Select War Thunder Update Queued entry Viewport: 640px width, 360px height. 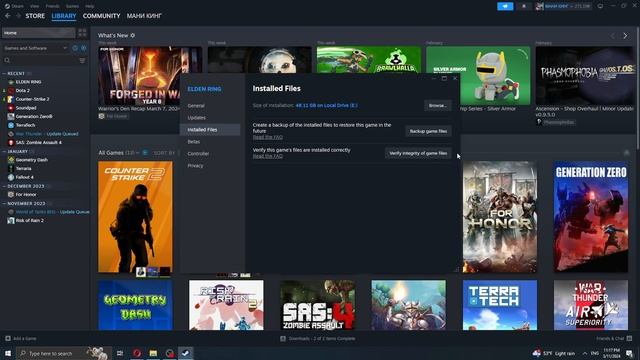47,134
